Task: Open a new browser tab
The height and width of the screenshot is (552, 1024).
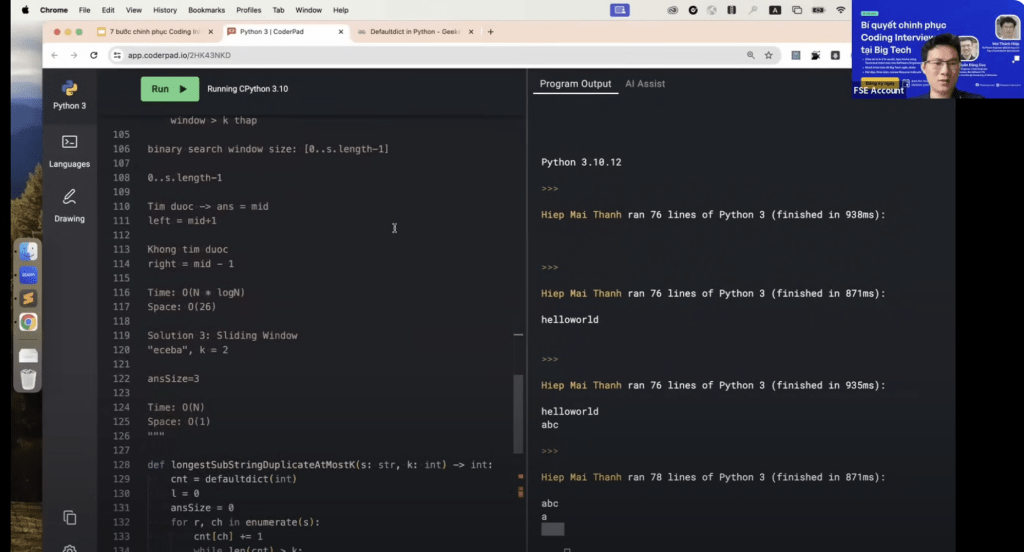Action: coord(490,31)
